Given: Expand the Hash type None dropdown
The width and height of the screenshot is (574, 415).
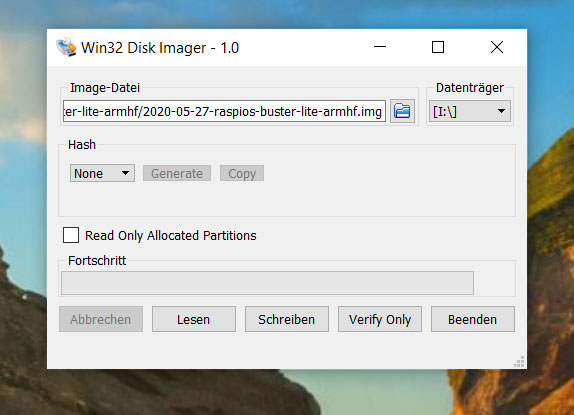Looking at the screenshot, I should (x=102, y=173).
